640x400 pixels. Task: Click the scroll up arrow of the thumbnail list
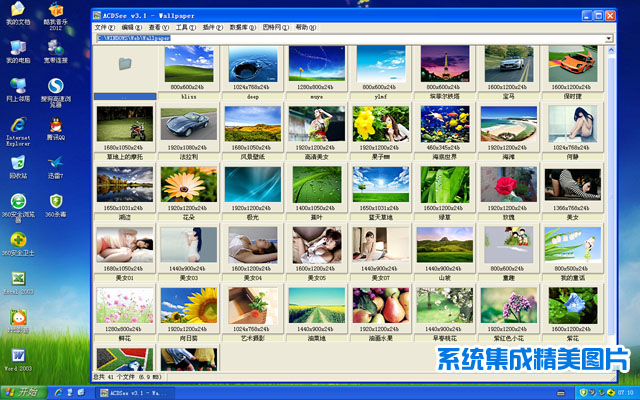[611, 50]
